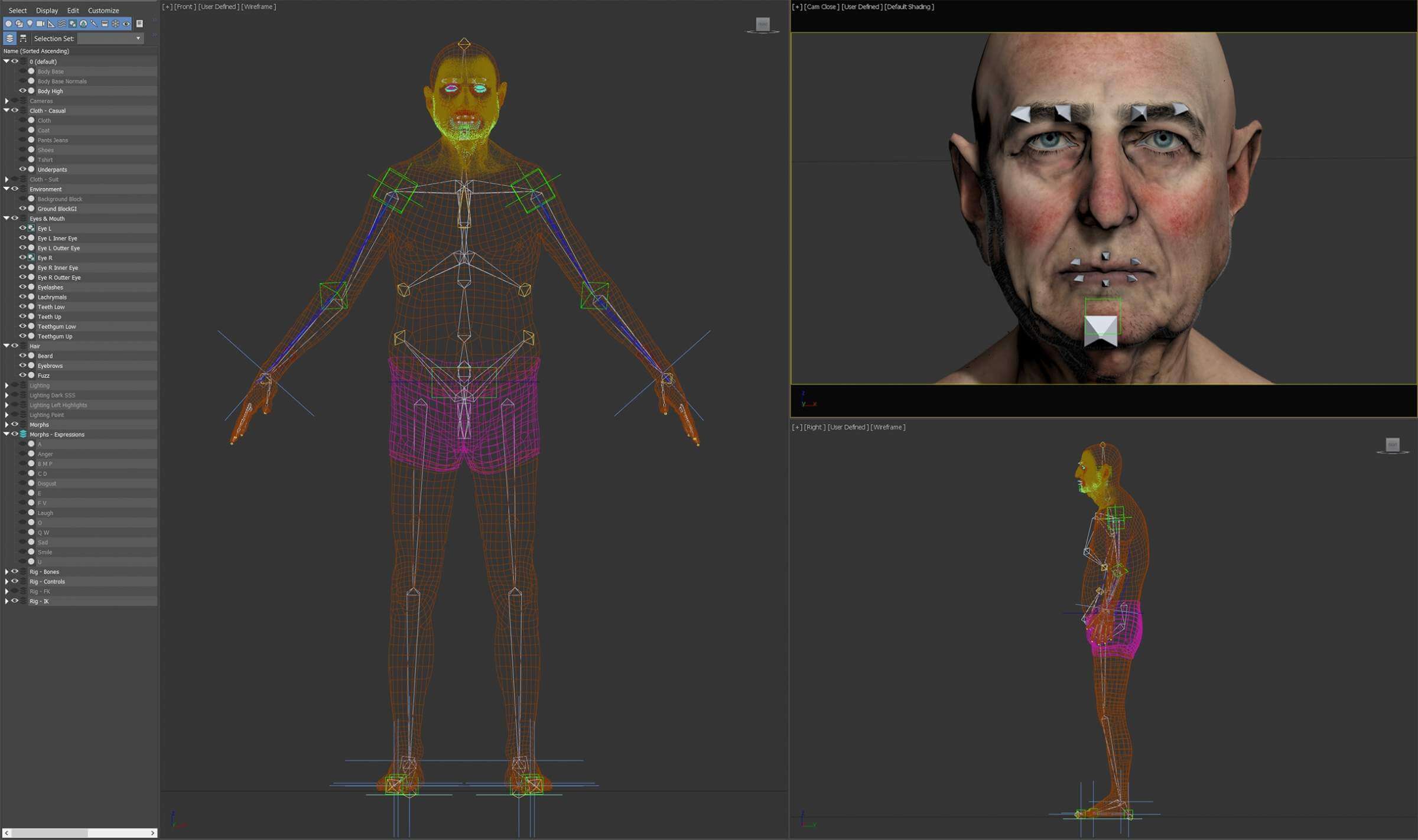
Task: Toggle Display Space Warps filter icon
Action: 61,24
